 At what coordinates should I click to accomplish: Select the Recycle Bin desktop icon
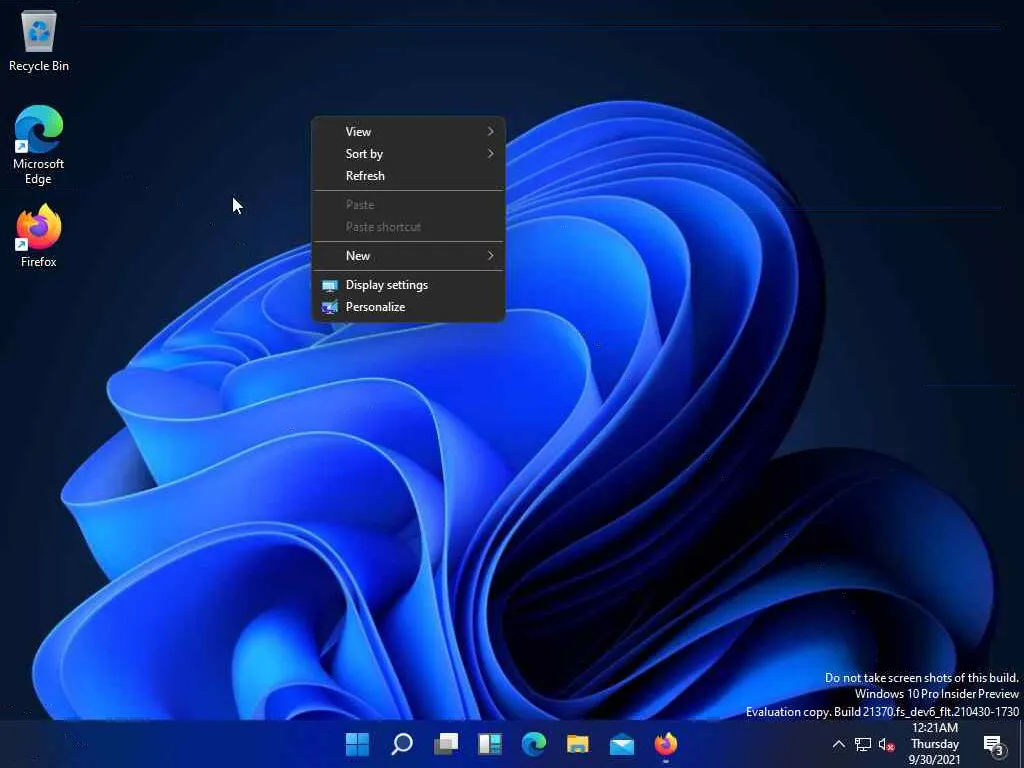tap(39, 40)
